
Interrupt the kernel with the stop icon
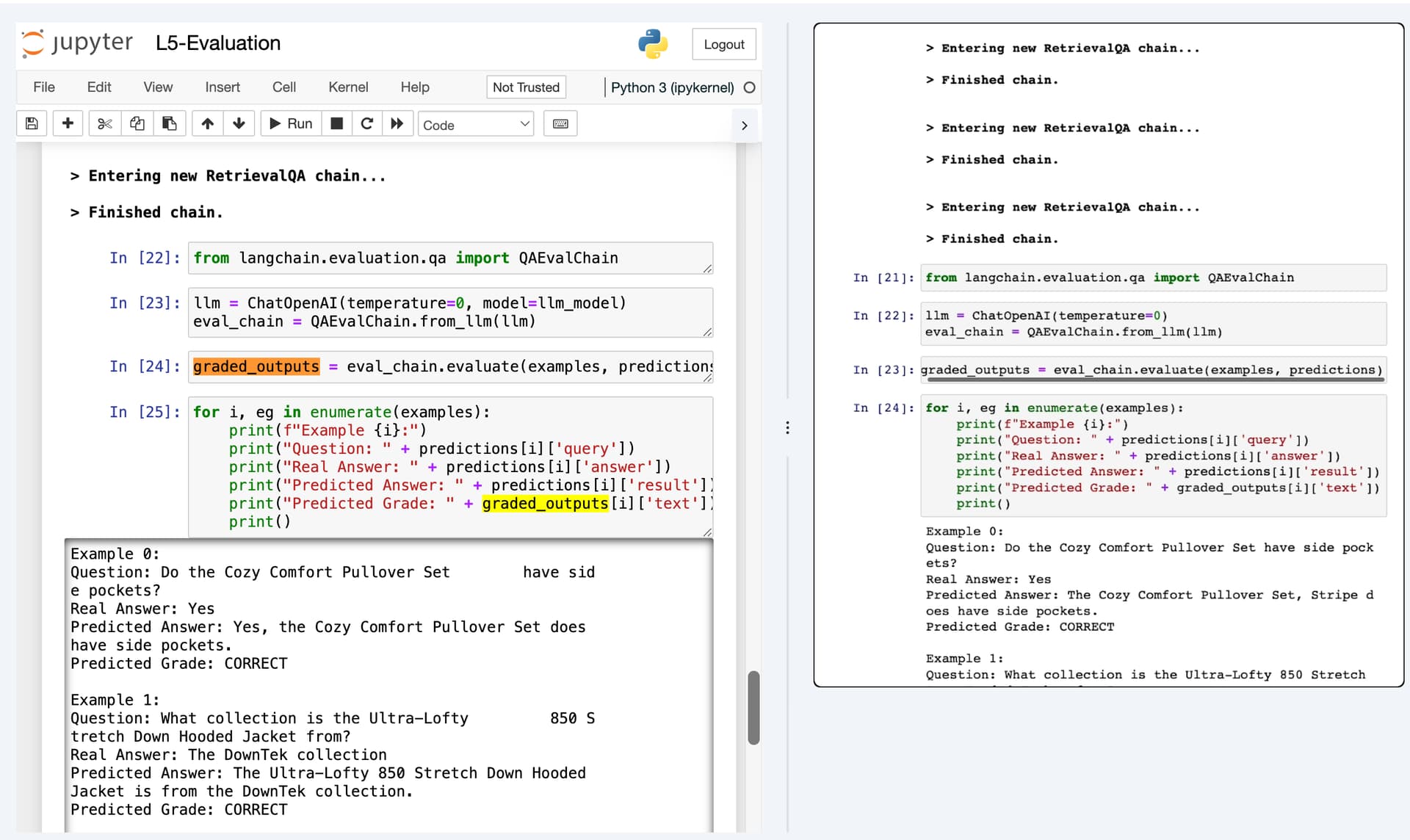(x=336, y=124)
